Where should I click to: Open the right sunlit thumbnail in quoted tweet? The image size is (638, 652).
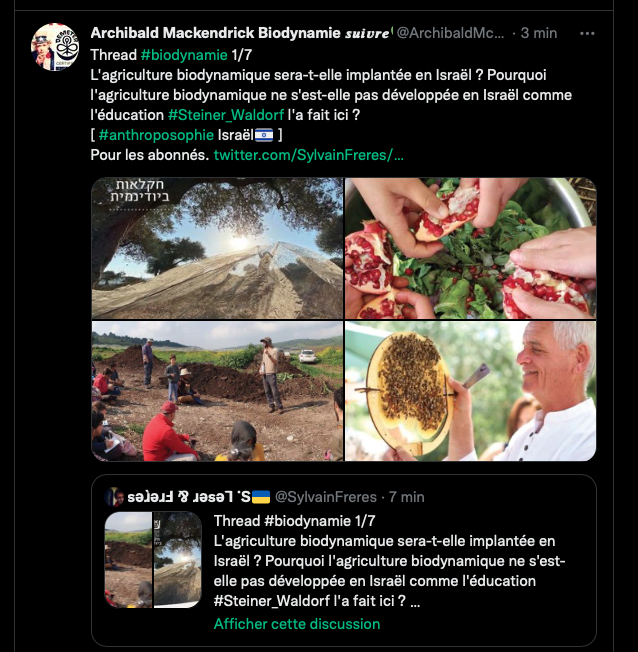178,560
